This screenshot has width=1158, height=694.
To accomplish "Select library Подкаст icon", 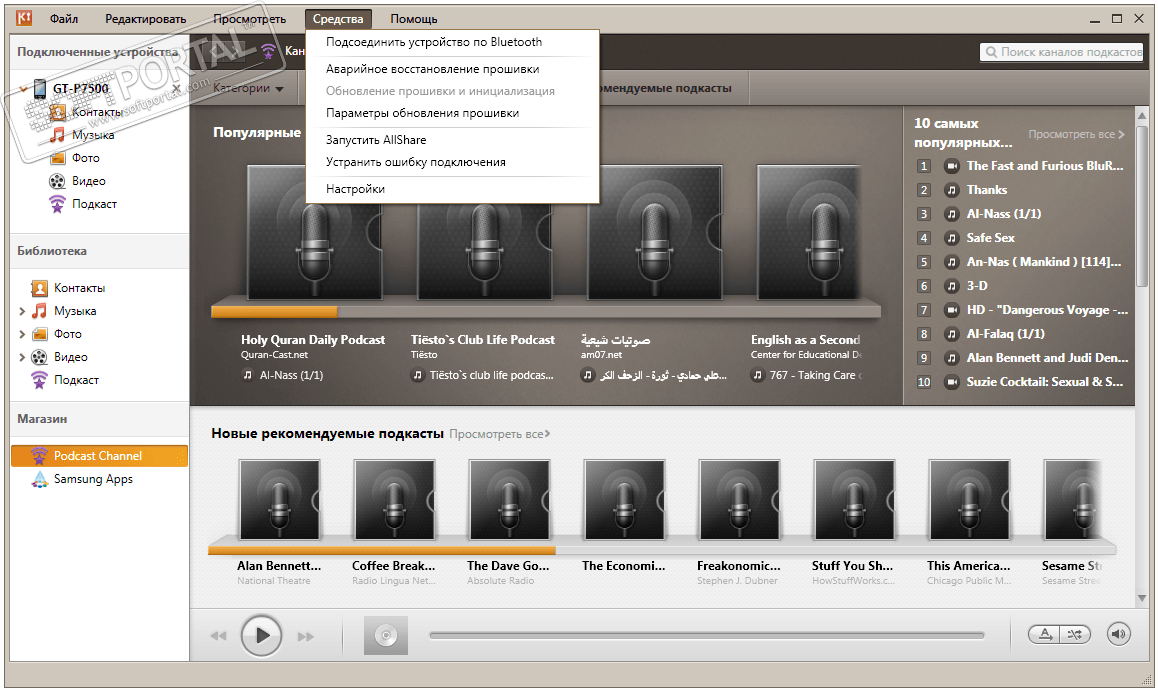I will tap(39, 379).
